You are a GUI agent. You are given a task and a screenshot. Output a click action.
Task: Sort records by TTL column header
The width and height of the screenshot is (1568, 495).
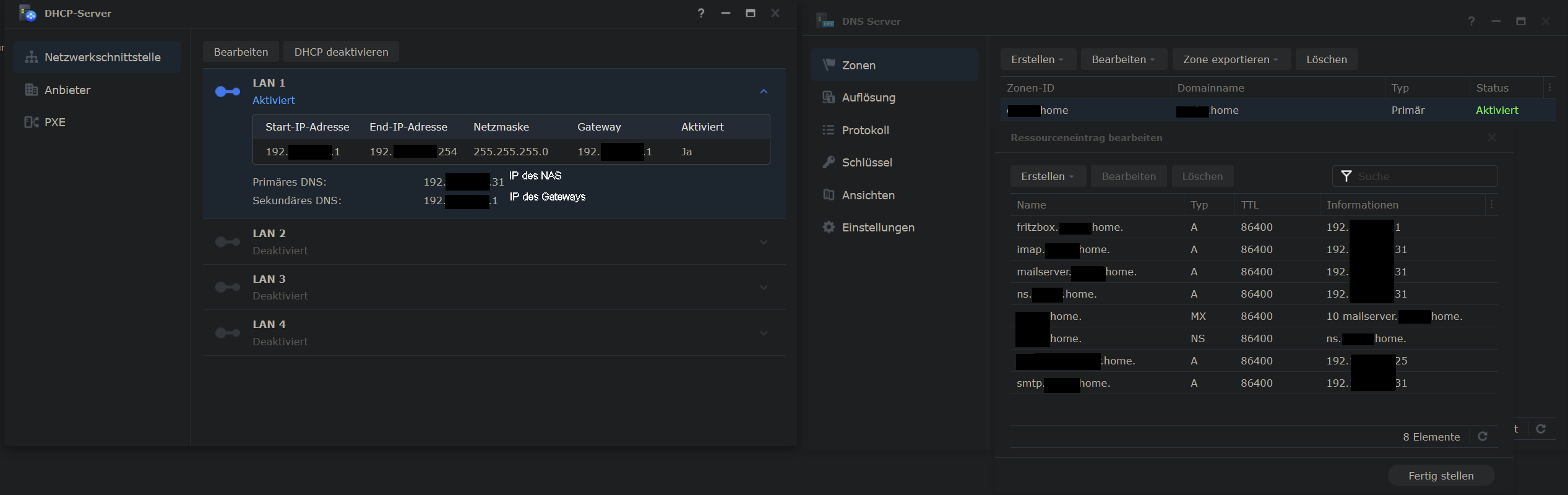(1277, 205)
